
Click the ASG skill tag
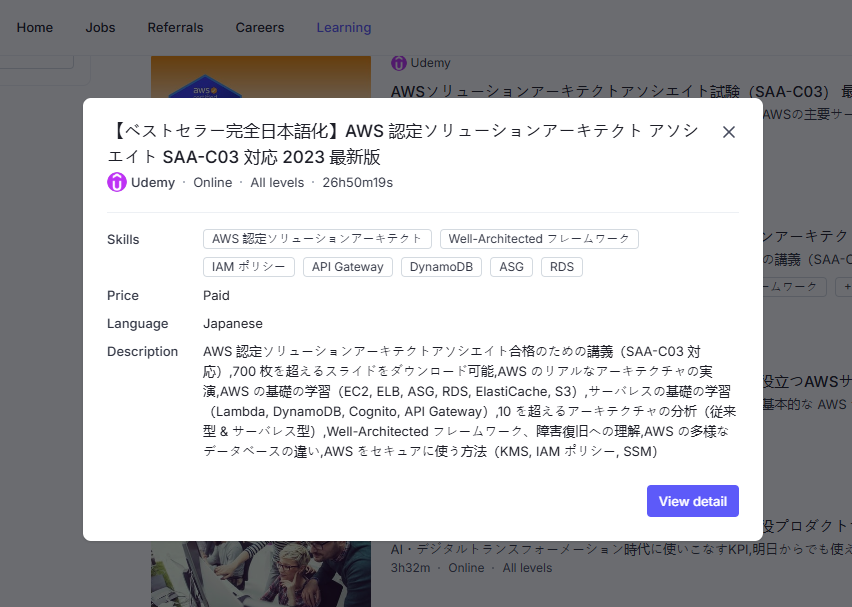tap(511, 267)
